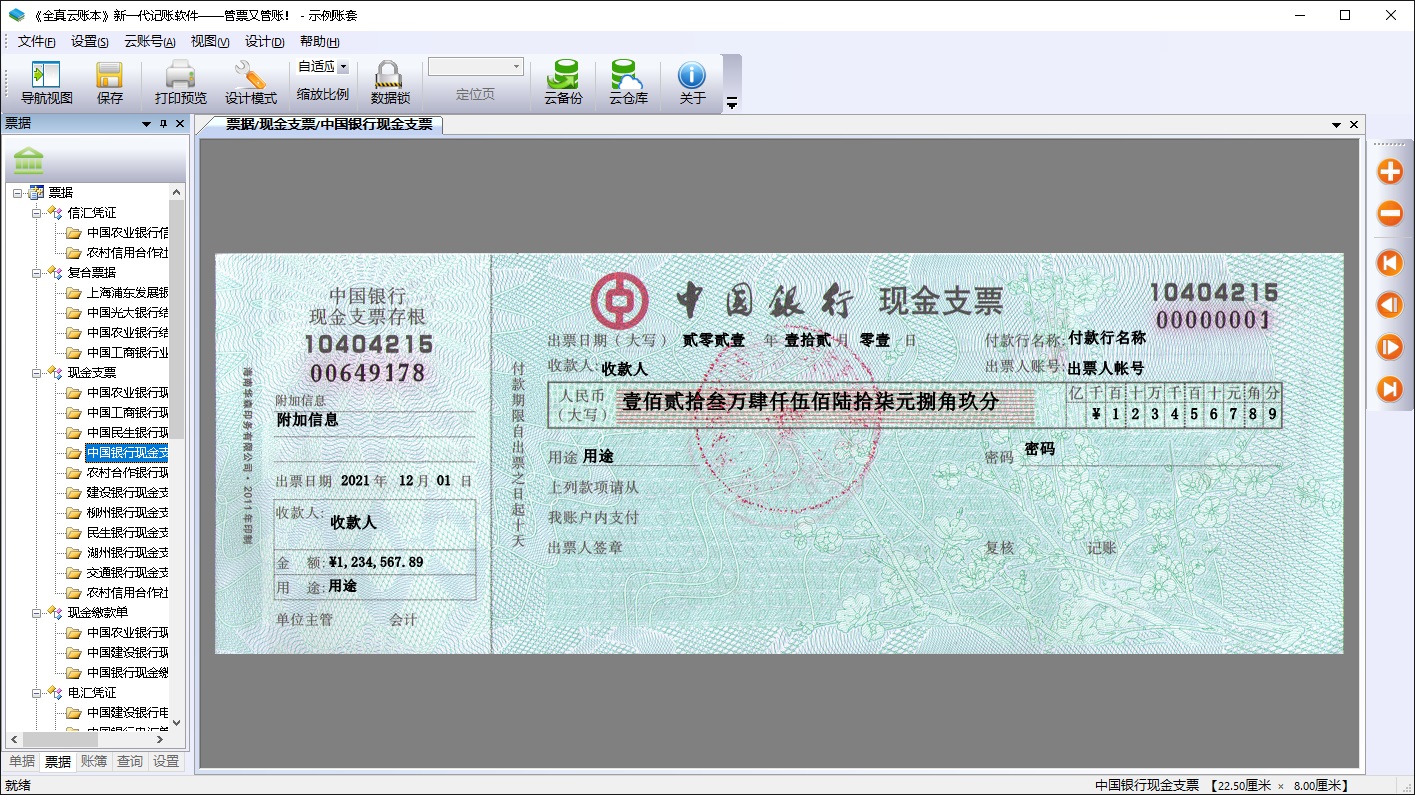Open the 设计 menu
Viewport: 1415px width, 795px height.
265,41
